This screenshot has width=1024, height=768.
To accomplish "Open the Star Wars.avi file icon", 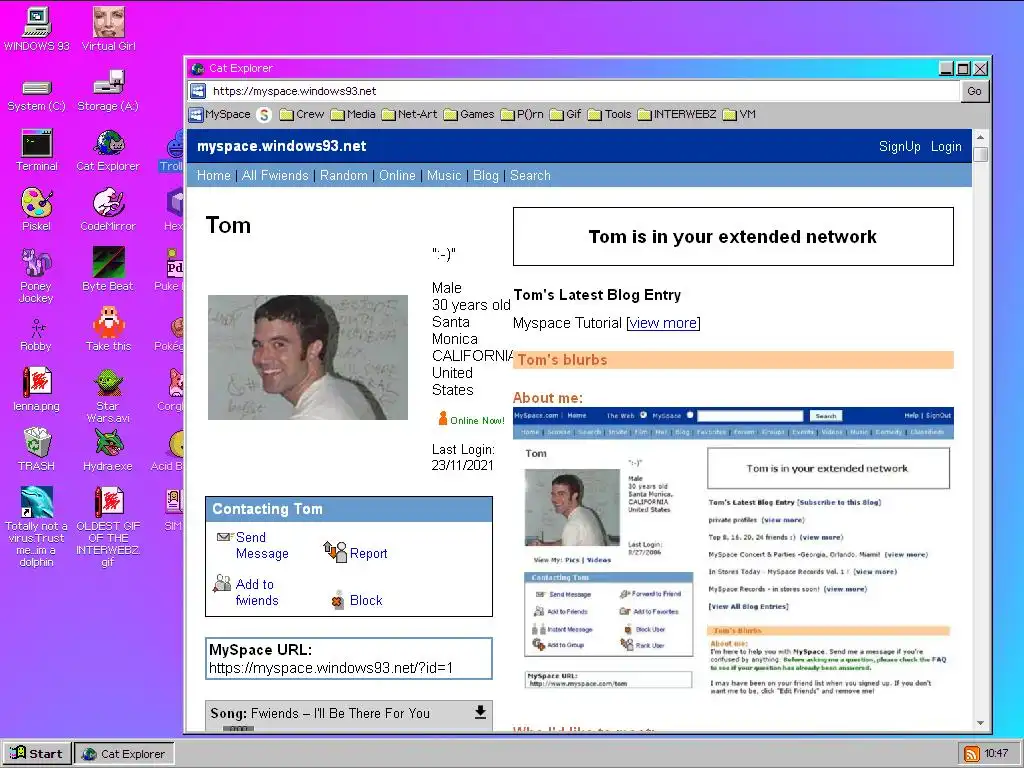I will 108,396.
